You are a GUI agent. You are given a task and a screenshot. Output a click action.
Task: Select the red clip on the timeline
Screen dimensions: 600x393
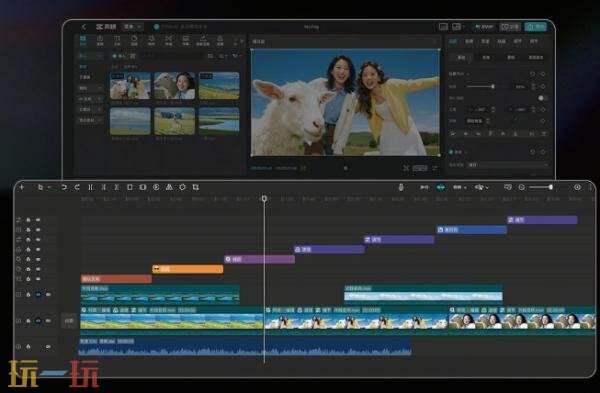tap(116, 279)
